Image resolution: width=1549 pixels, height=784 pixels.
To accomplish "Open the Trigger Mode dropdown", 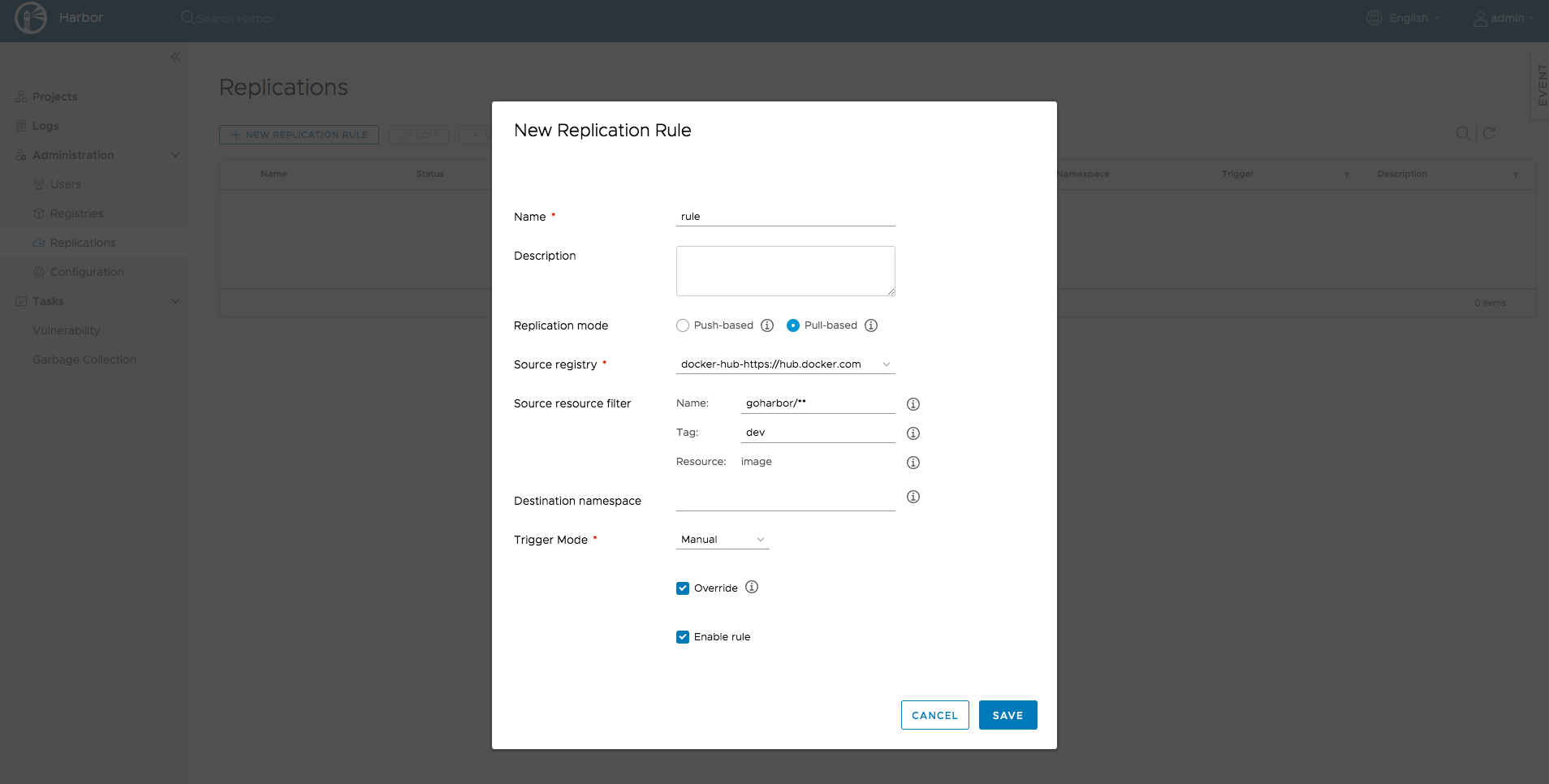I will pos(723,540).
